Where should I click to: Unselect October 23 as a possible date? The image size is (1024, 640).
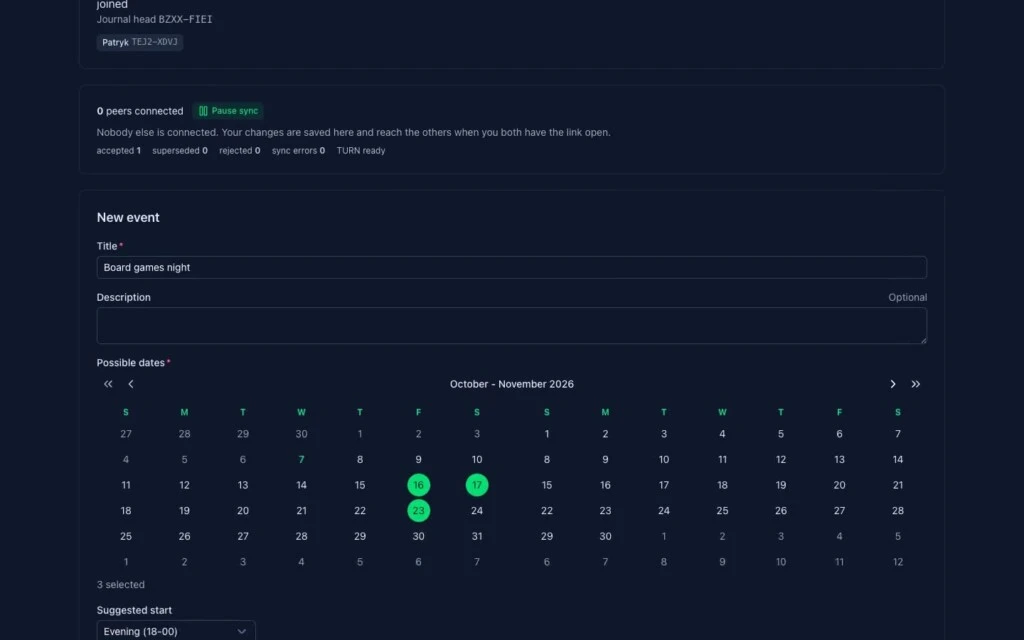[419, 511]
